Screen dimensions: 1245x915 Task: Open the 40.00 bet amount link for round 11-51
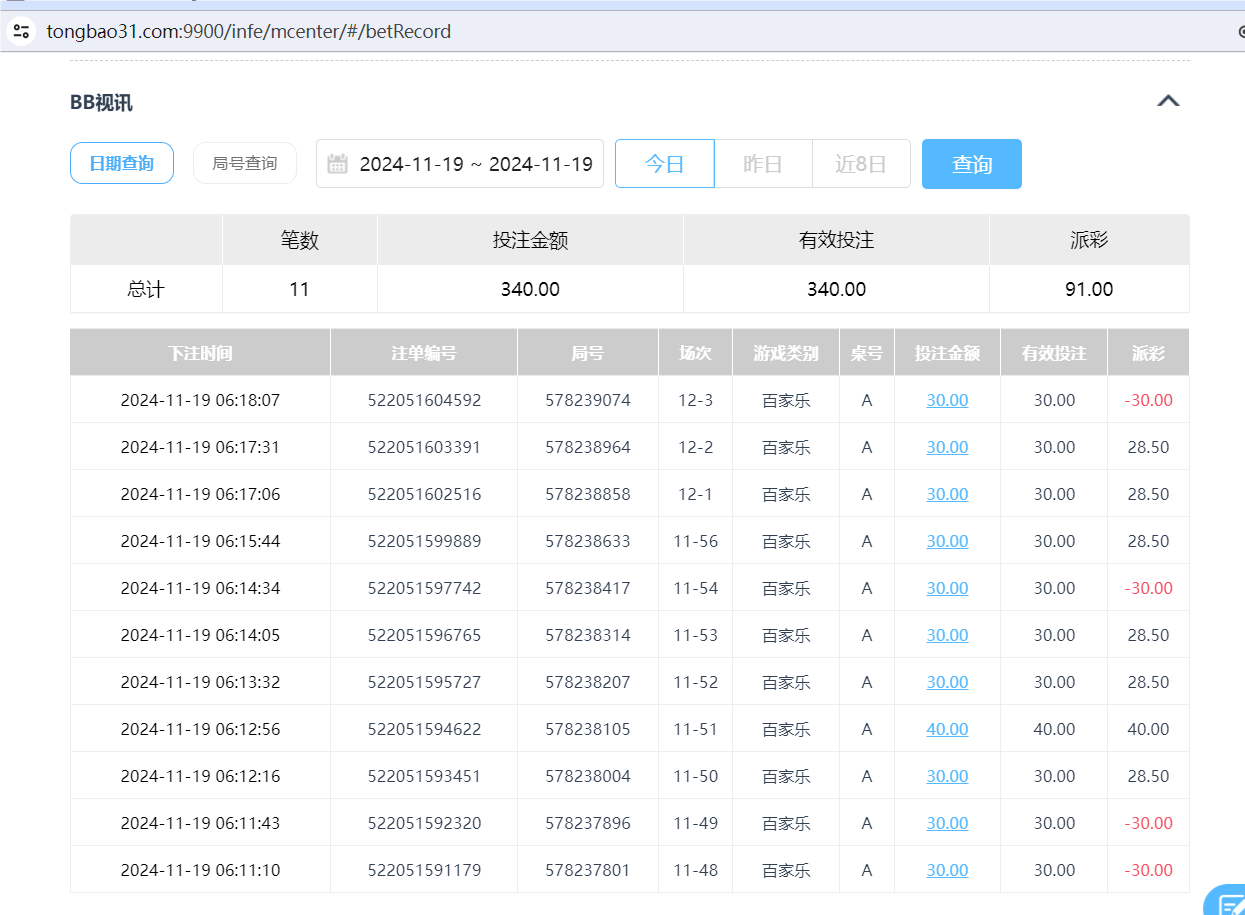click(x=946, y=729)
